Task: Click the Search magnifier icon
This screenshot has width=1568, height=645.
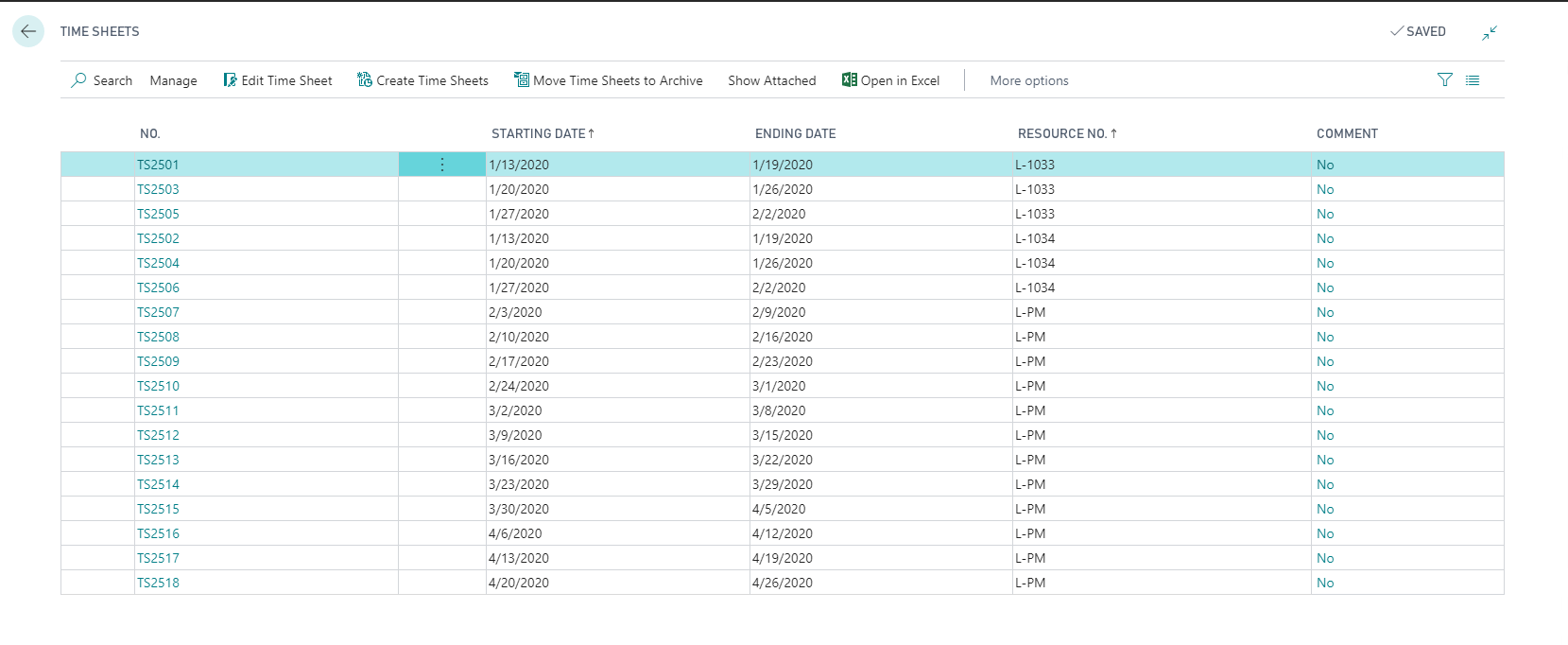Action: [x=78, y=80]
